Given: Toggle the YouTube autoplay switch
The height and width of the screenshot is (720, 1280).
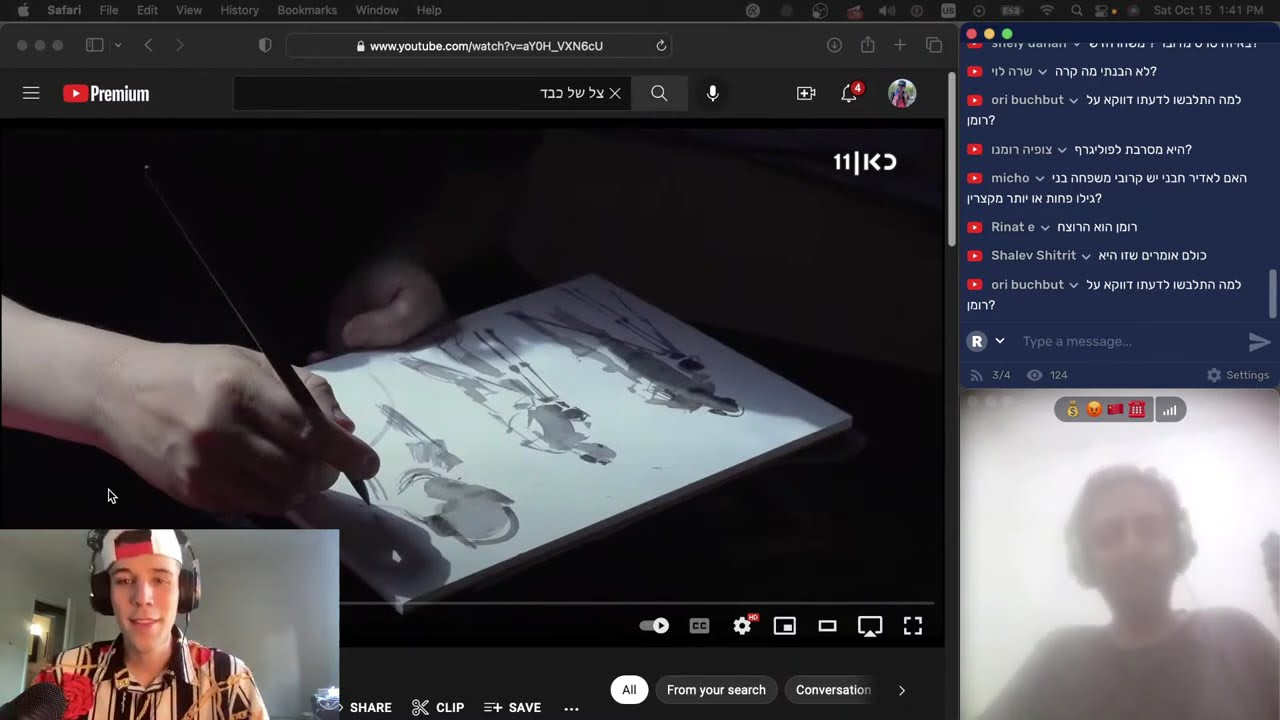Looking at the screenshot, I should coord(654,626).
